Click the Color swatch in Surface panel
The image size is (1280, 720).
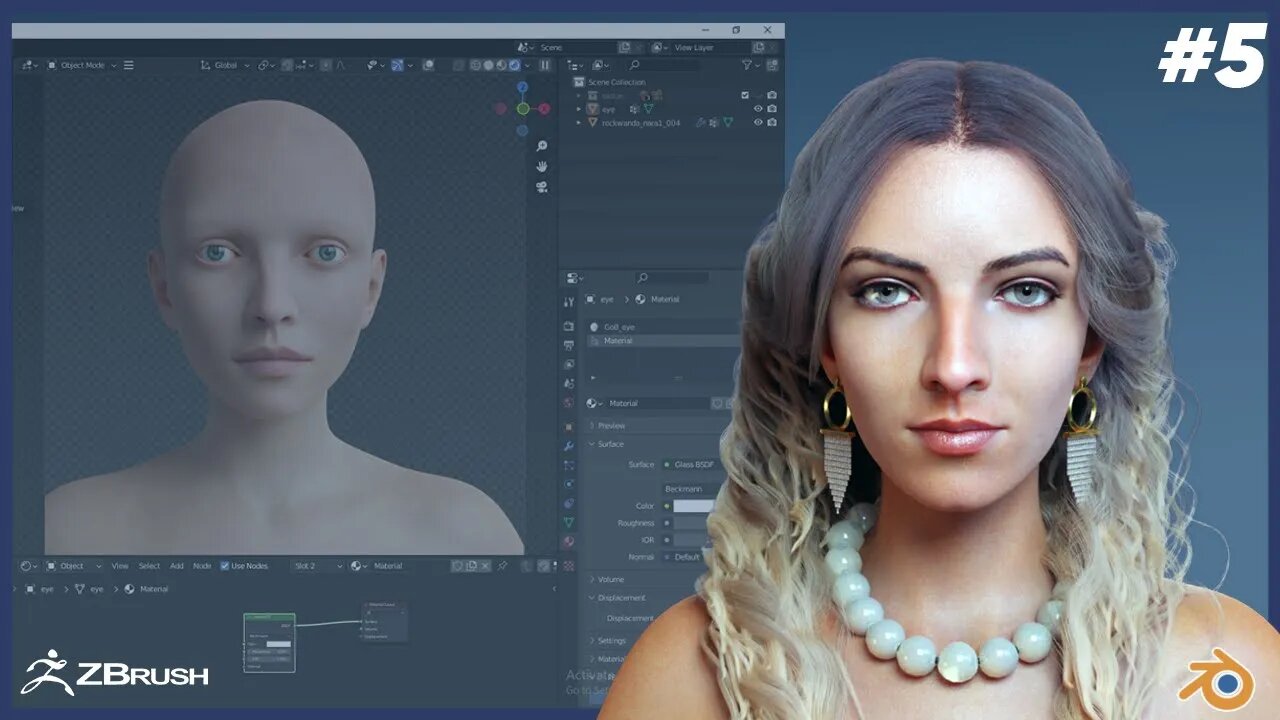(694, 506)
